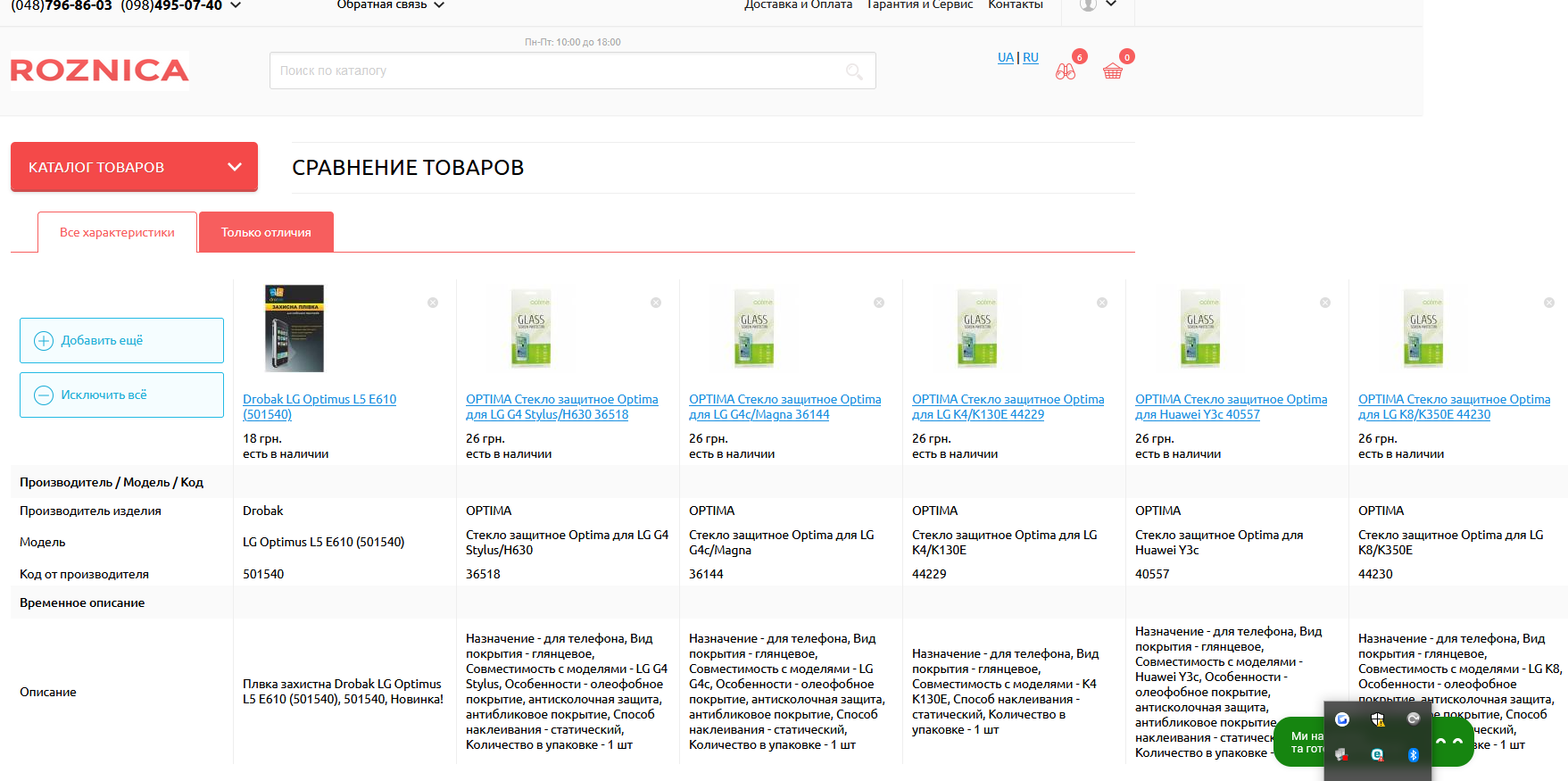Focus the Поиск по каталогу search field

(x=572, y=71)
